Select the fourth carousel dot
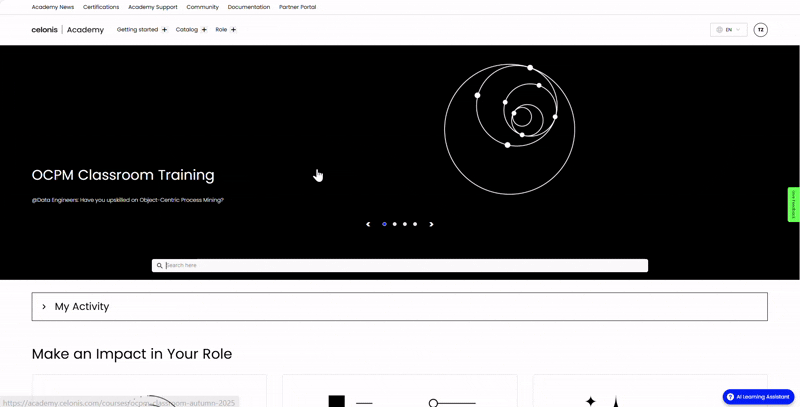Image resolution: width=800 pixels, height=407 pixels. pos(415,224)
